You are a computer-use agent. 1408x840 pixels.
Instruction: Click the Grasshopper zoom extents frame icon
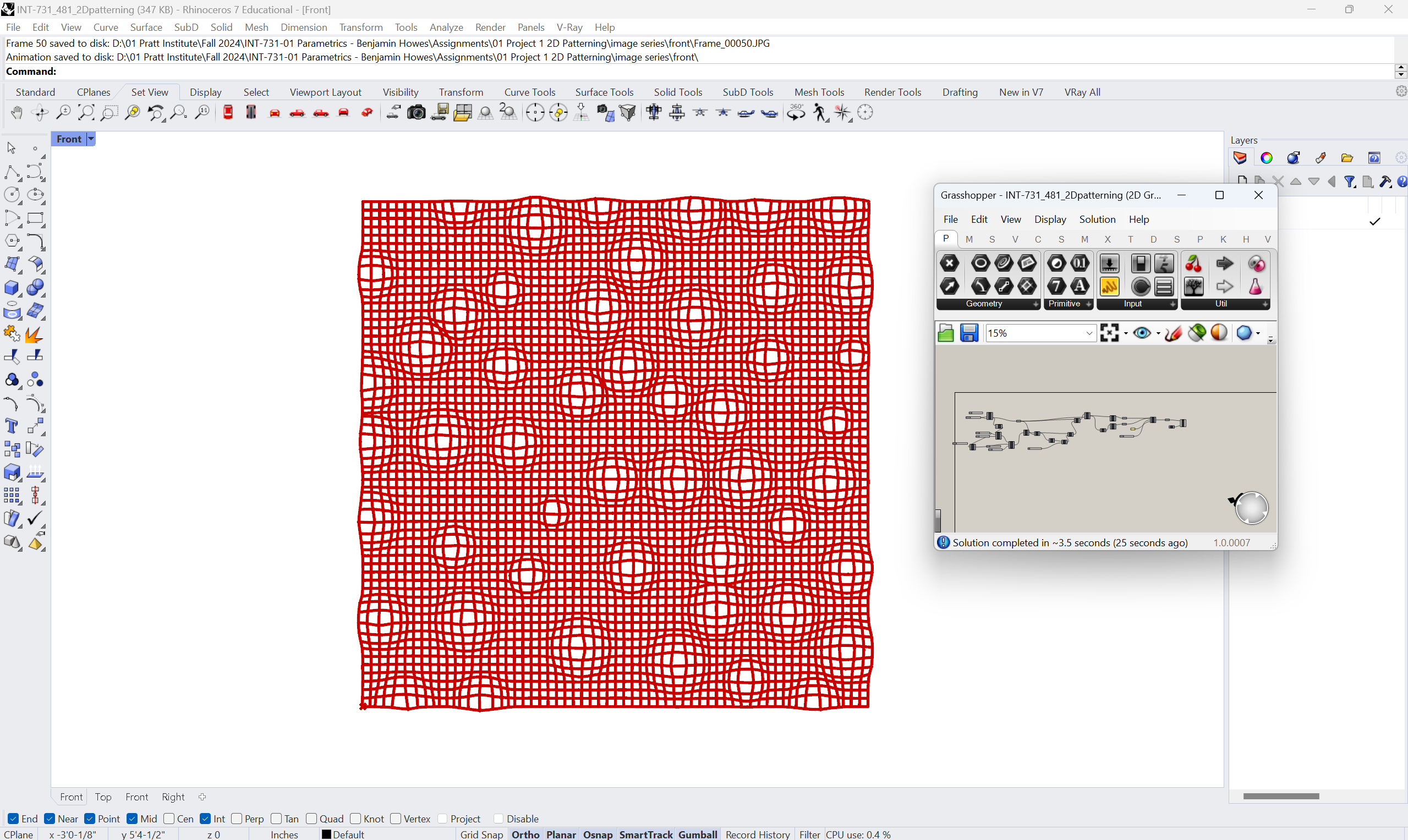click(x=1109, y=333)
